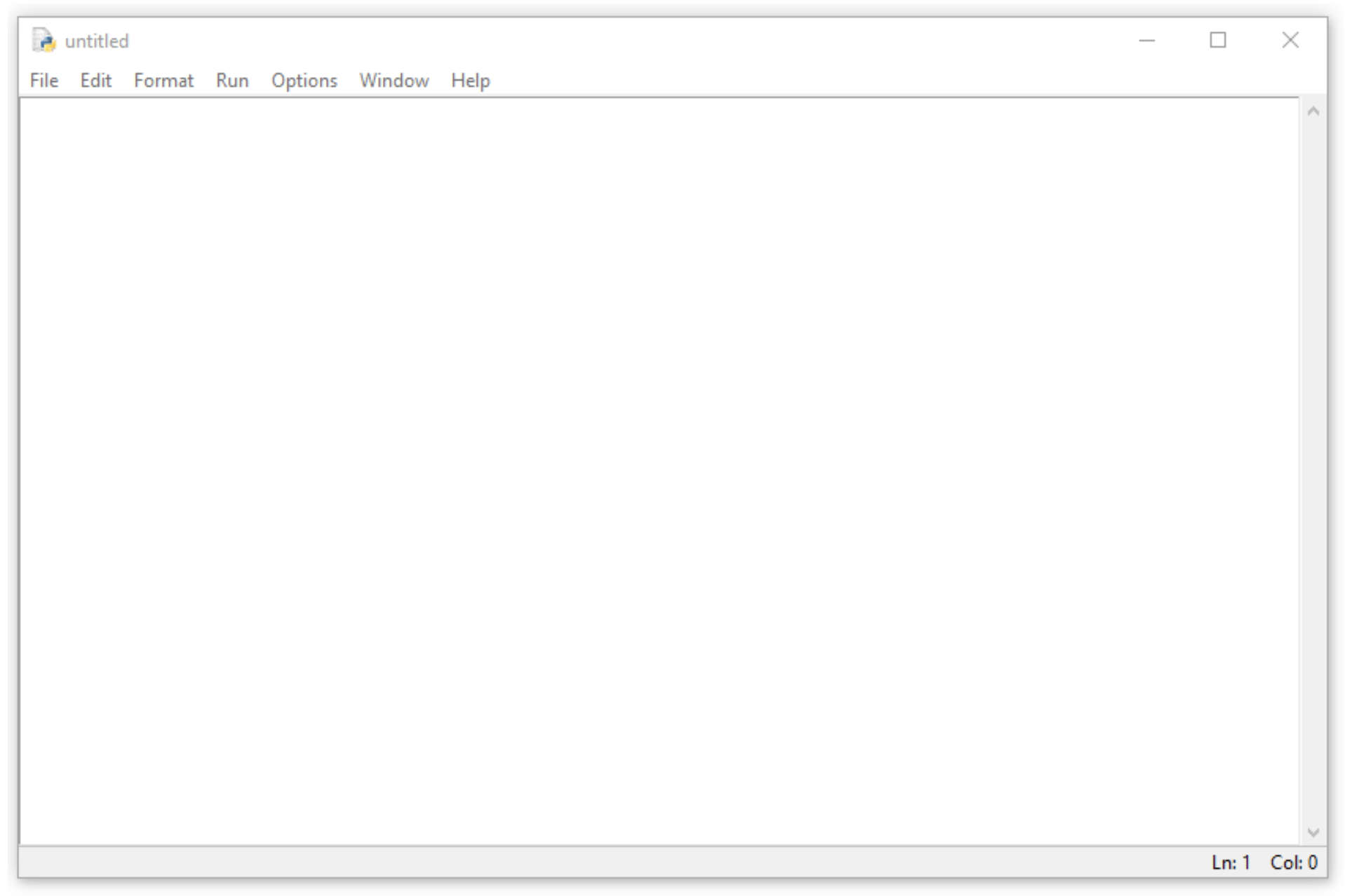The width and height of the screenshot is (1345, 896).
Task: Open the File menu
Action: pos(43,80)
